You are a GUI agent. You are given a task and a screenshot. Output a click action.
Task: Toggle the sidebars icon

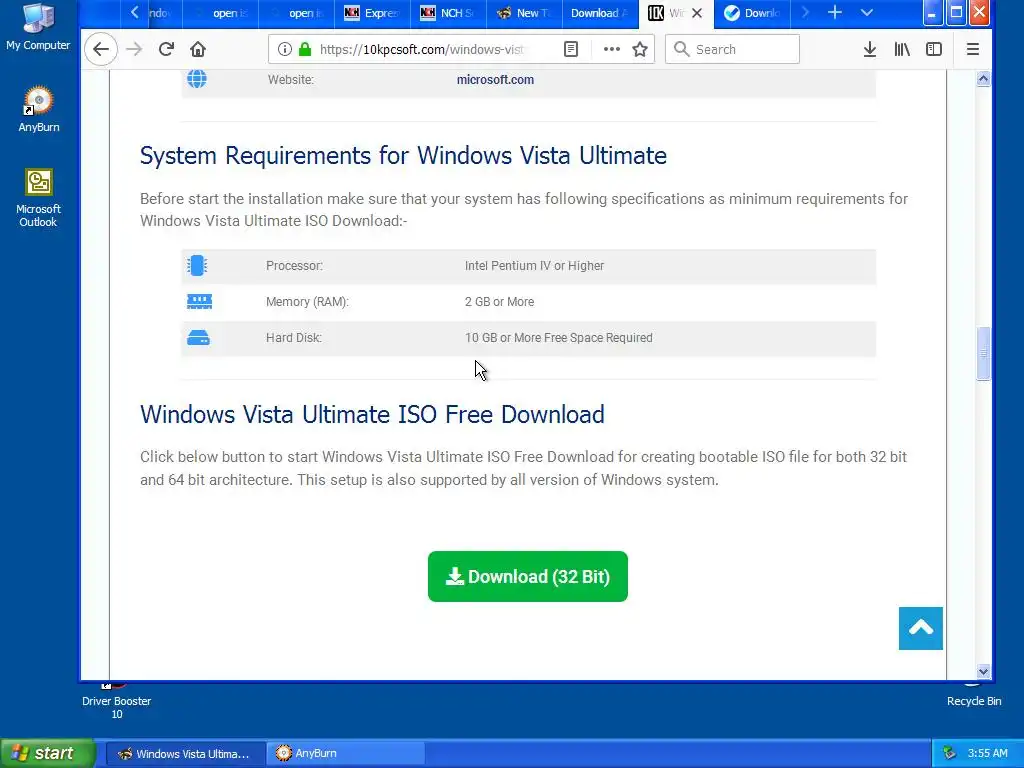[x=934, y=49]
